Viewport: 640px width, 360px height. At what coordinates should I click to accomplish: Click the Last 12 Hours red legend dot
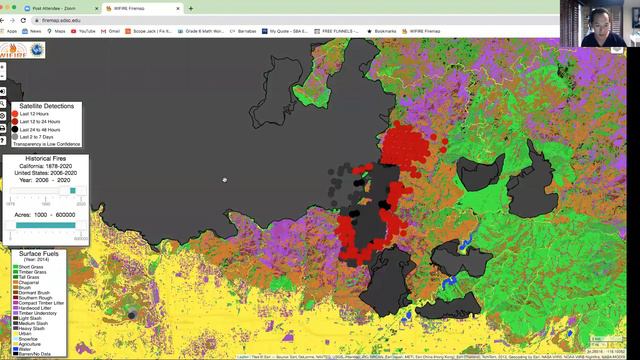tap(15, 114)
